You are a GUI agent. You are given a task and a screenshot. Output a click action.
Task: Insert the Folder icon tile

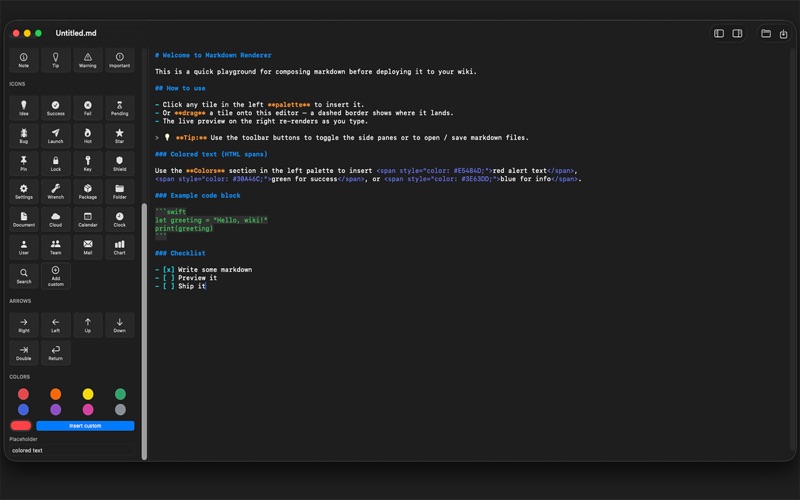point(119,191)
